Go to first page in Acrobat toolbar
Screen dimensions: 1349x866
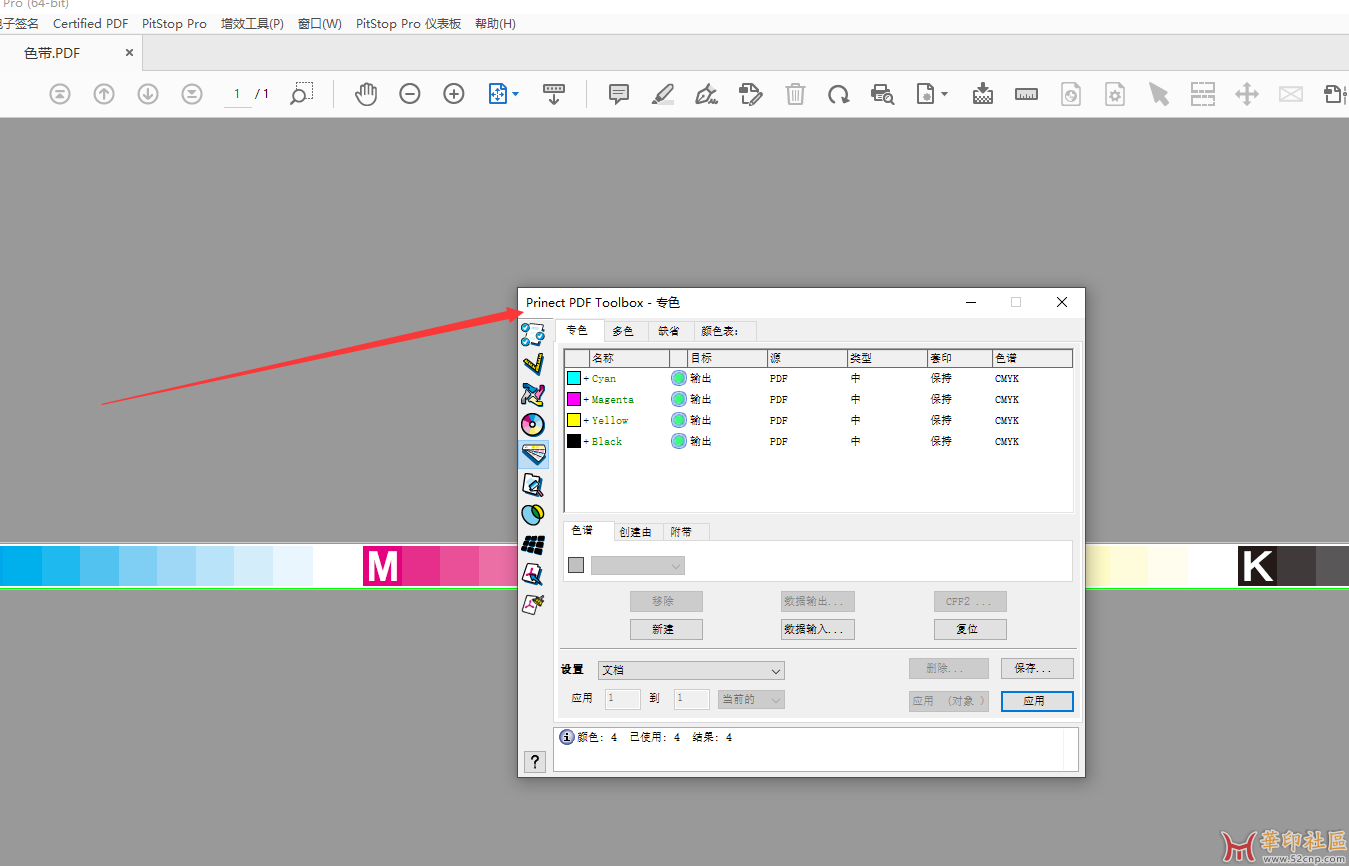point(60,94)
